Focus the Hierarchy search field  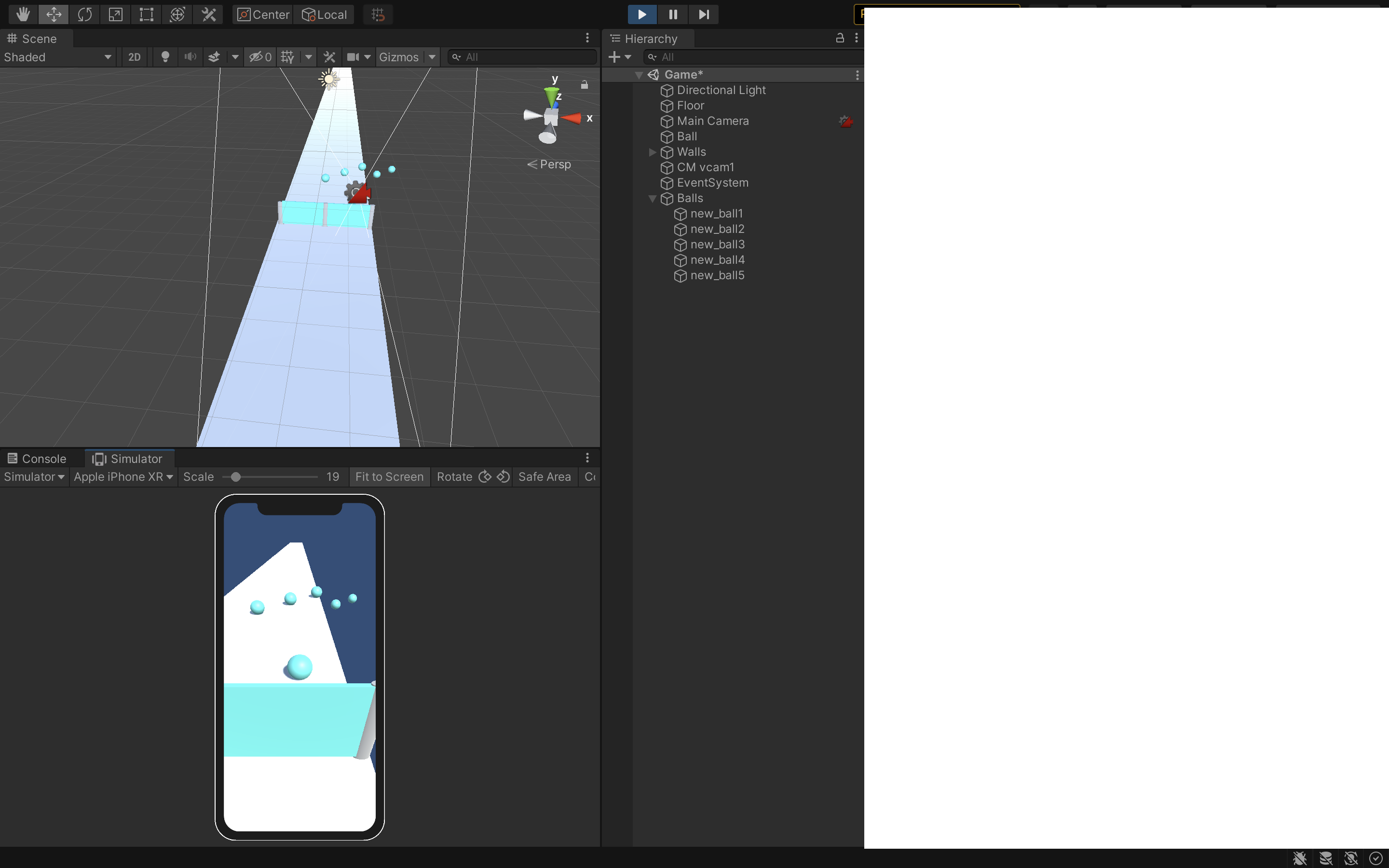click(753, 57)
